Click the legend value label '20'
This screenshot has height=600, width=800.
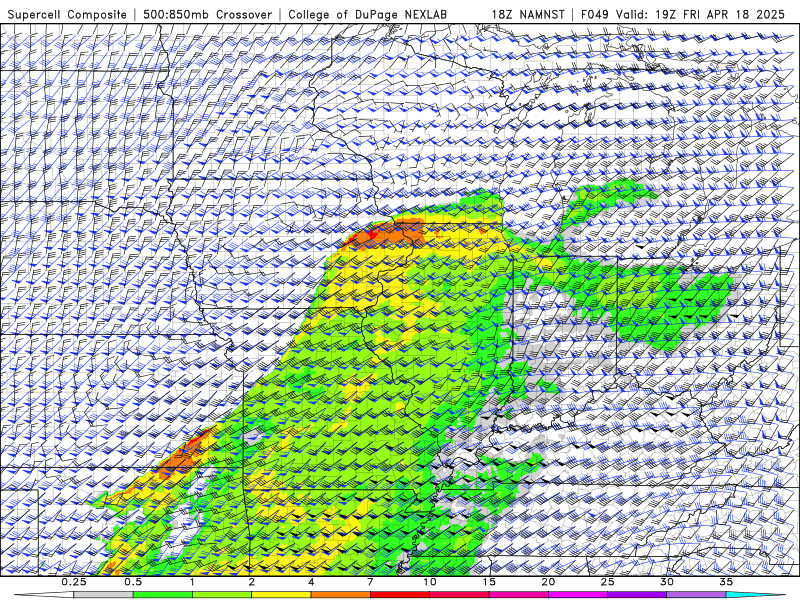coord(548,582)
